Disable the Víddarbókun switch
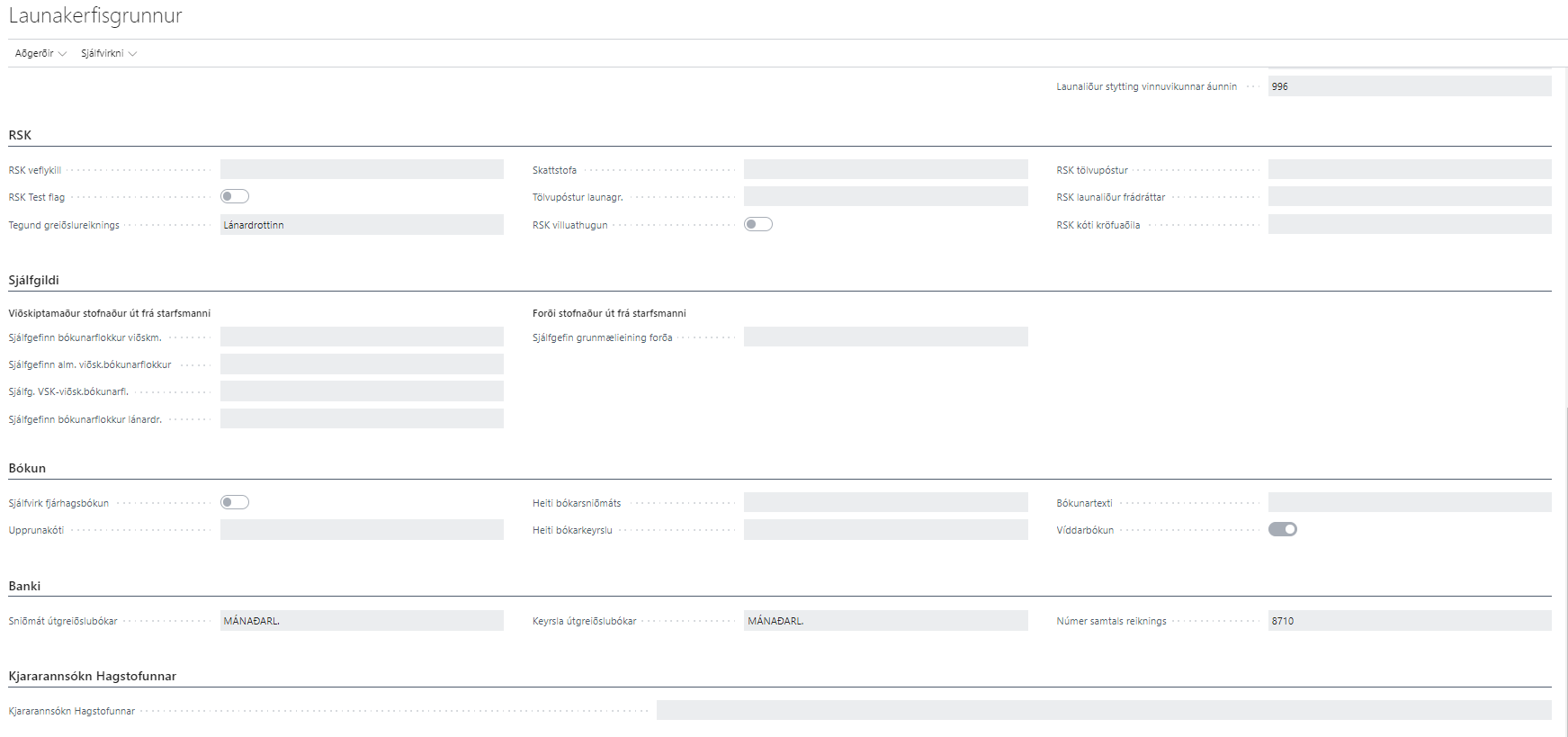1568x737 pixels. coord(1283,530)
